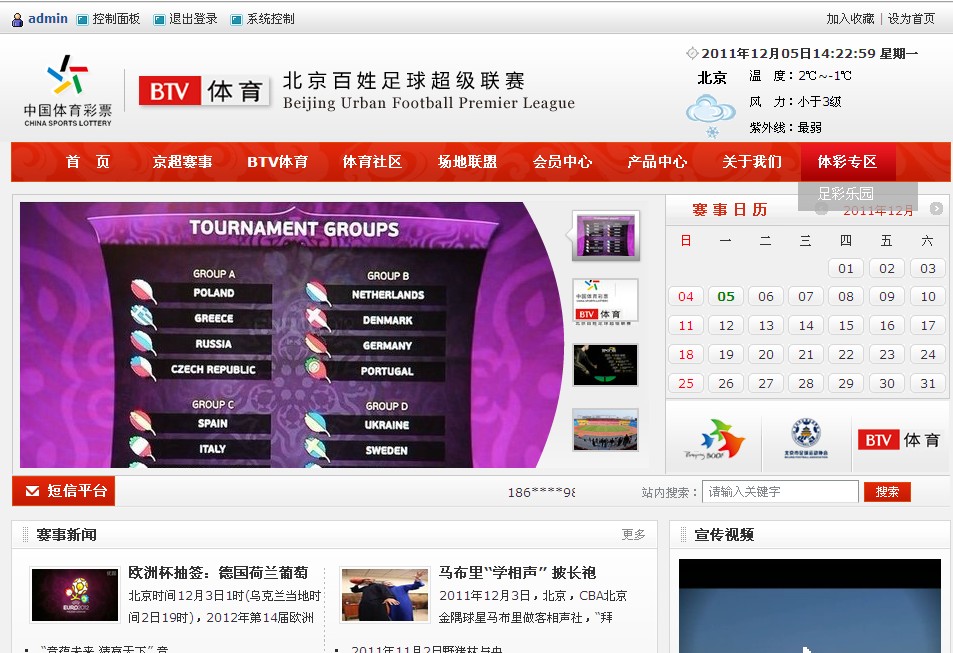Open 体彩专区 navigation menu
Viewport: 953px width, 653px height.
(x=847, y=162)
